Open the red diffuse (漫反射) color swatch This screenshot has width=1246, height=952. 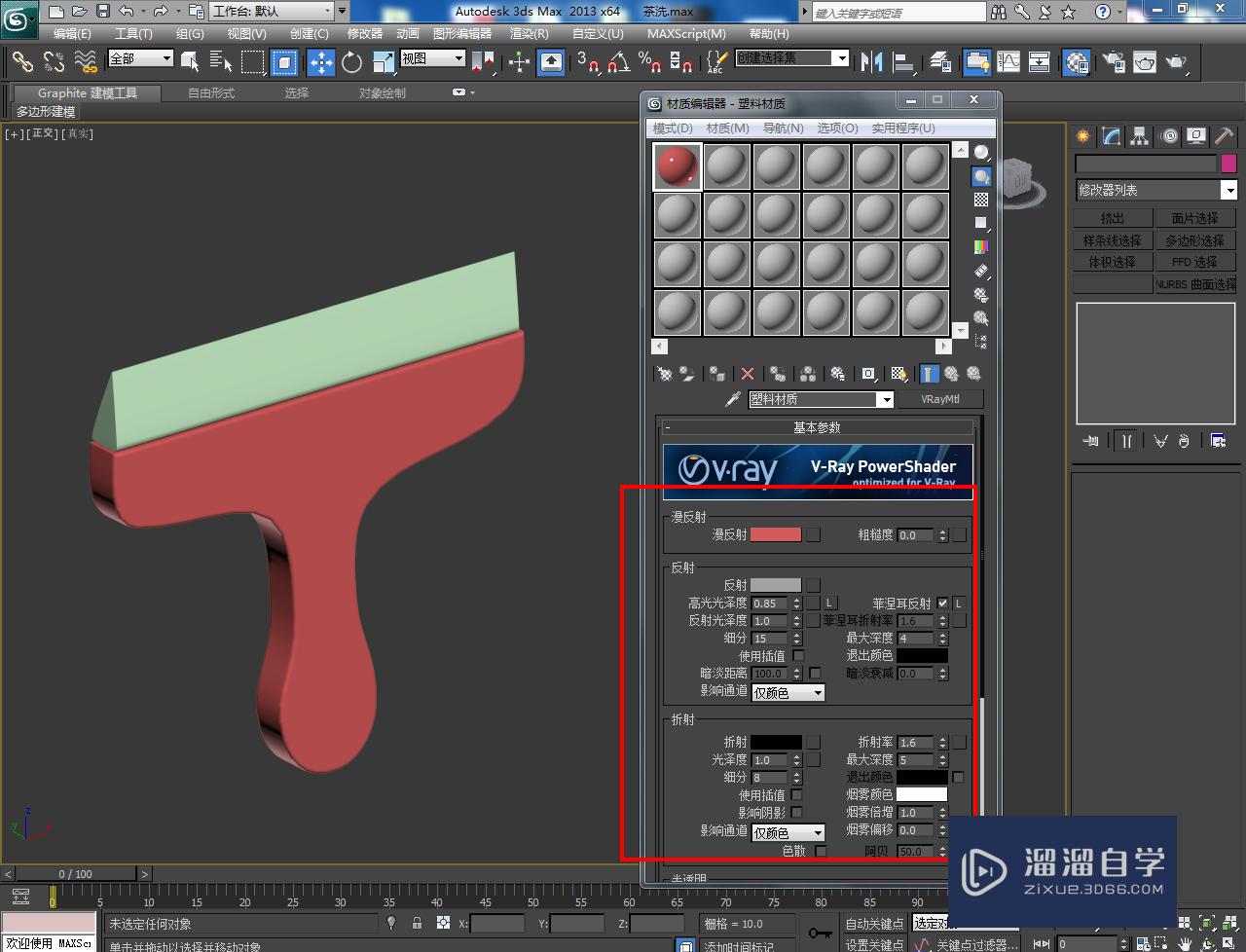[x=776, y=534]
